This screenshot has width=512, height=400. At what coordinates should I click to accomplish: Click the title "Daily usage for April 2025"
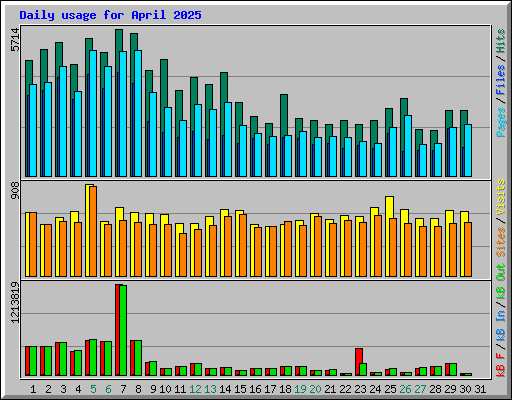[x=110, y=15]
